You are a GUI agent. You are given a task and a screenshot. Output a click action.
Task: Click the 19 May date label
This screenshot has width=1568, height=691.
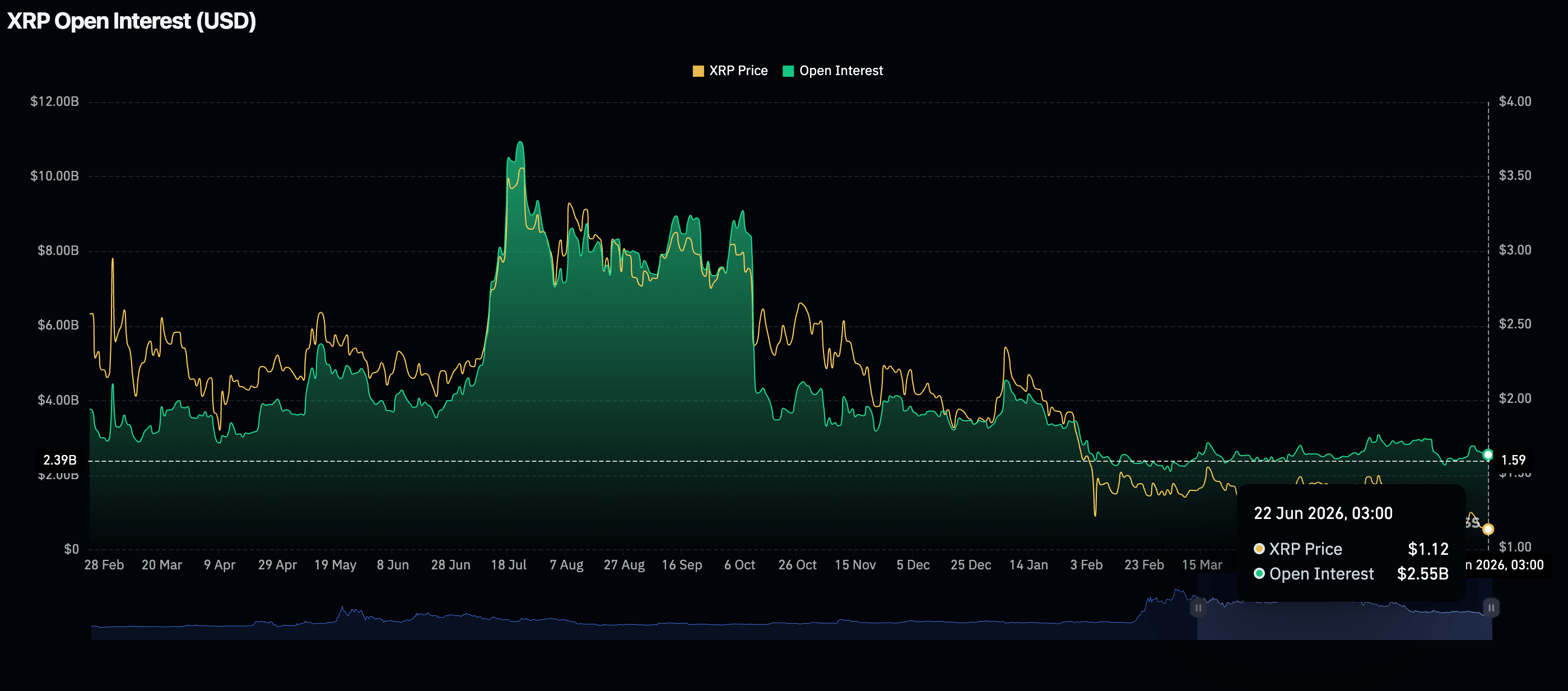[x=336, y=565]
